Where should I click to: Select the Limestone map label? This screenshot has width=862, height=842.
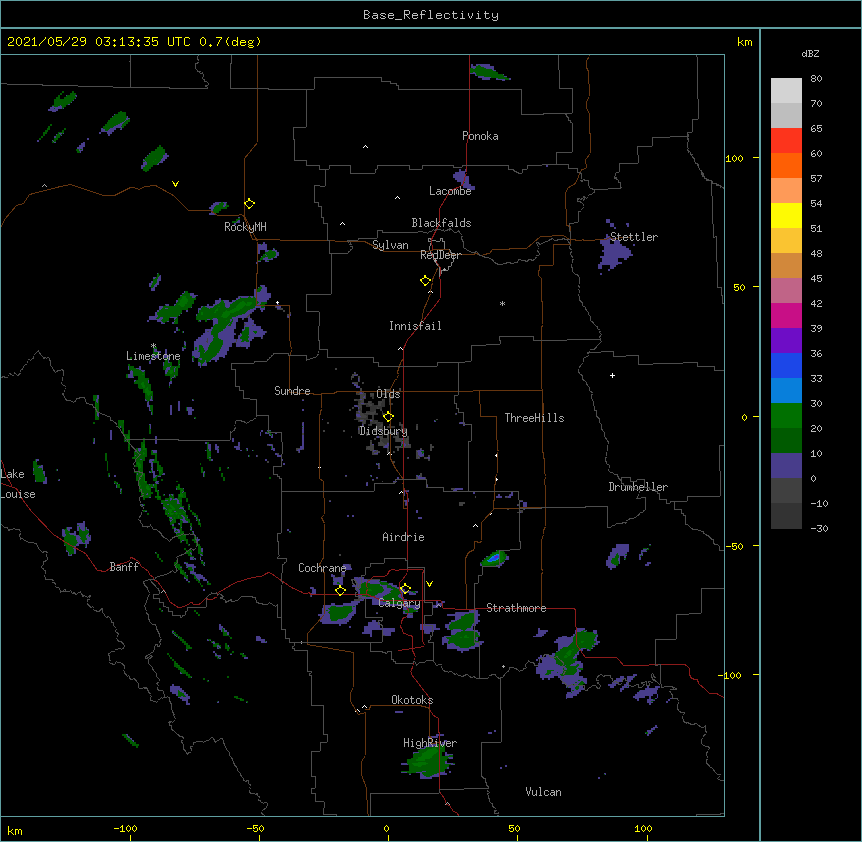[153, 356]
